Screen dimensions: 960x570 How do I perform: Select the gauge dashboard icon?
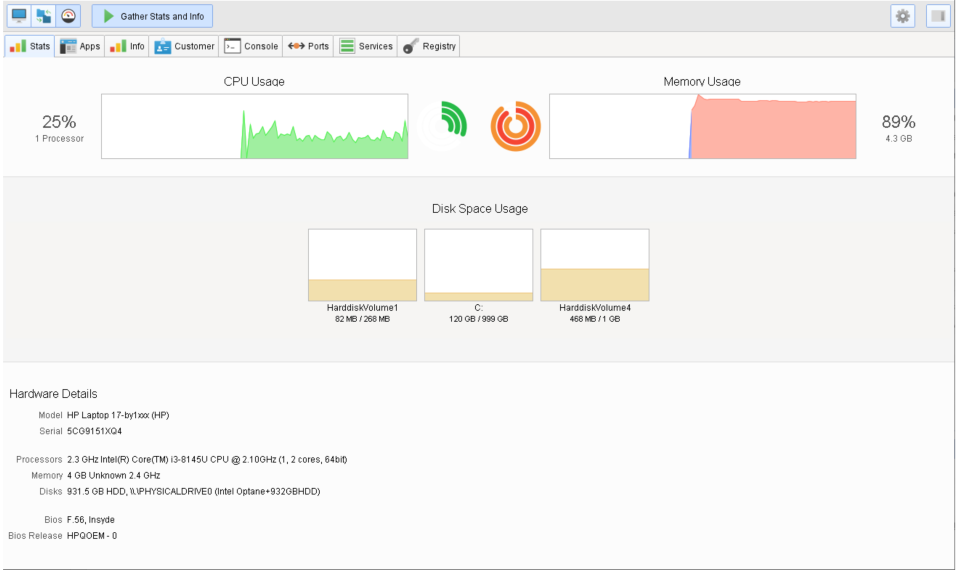(69, 16)
